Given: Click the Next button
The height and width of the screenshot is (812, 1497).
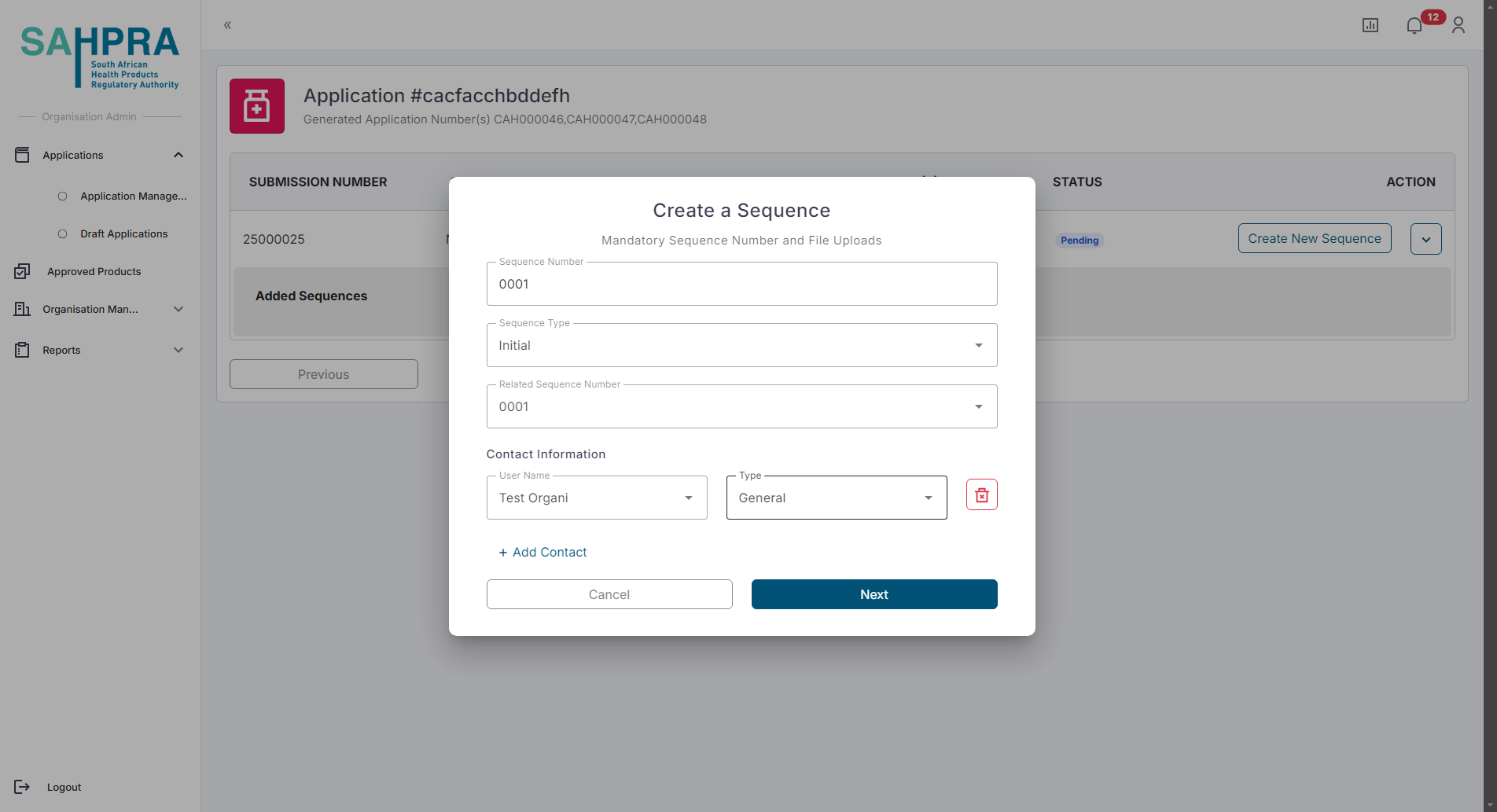Looking at the screenshot, I should coord(874,595).
